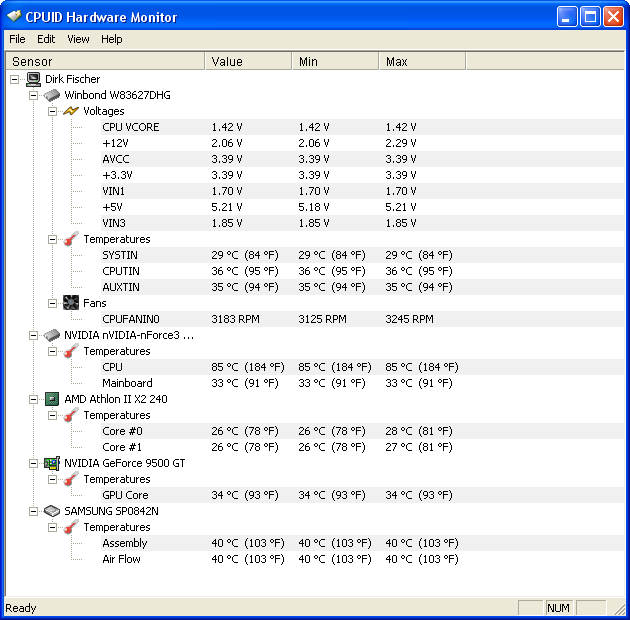Collapse the AMD Athlon II X2 240 node
630x620 pixels.
click(x=34, y=399)
